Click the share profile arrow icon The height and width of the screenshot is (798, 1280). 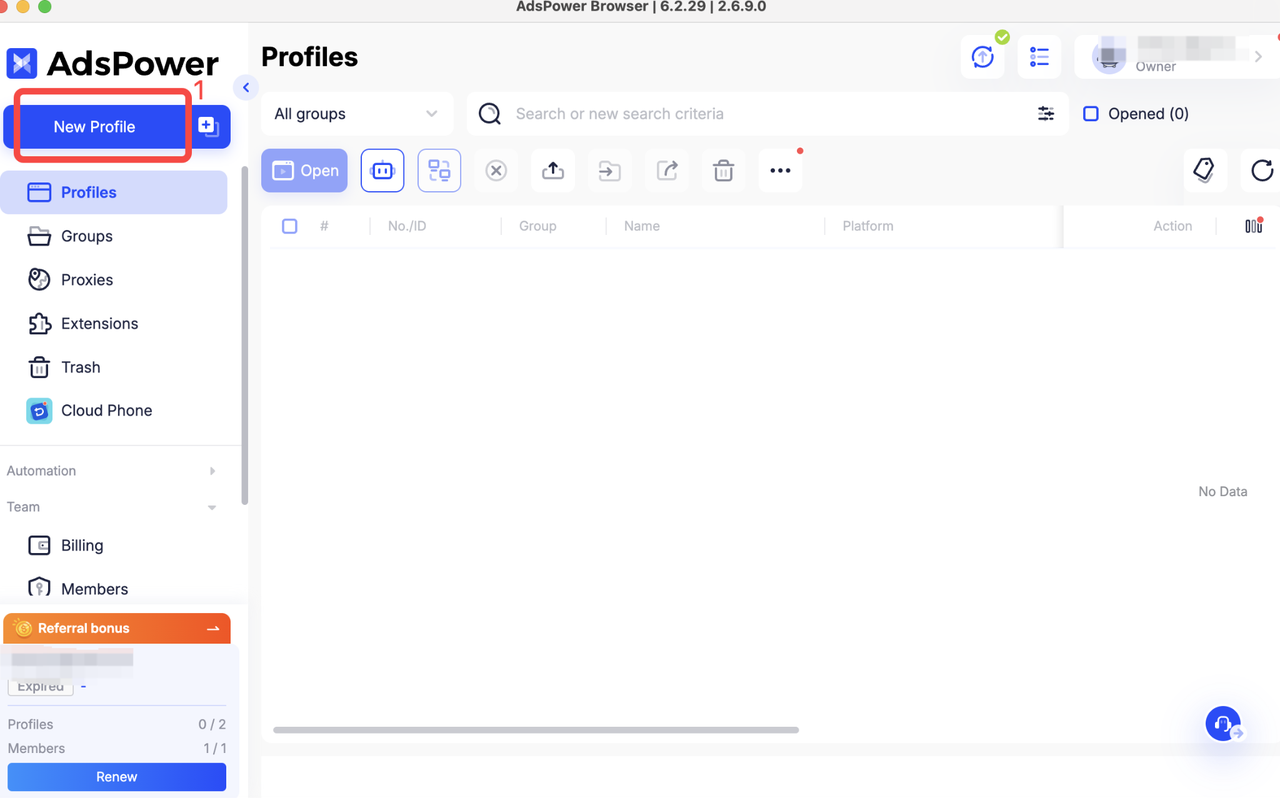pos(667,171)
